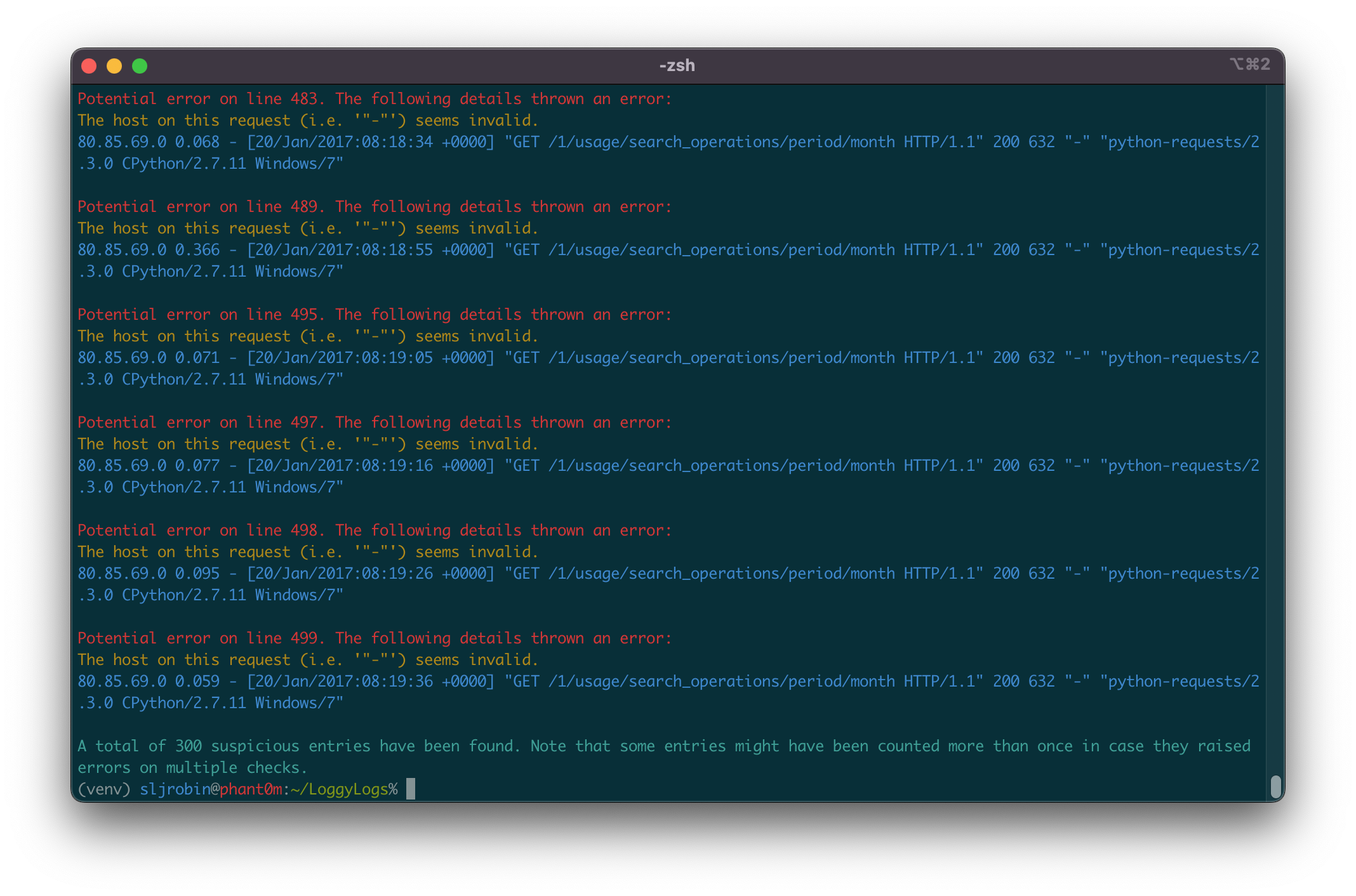
Task: Click the red close window button
Action: (90, 66)
